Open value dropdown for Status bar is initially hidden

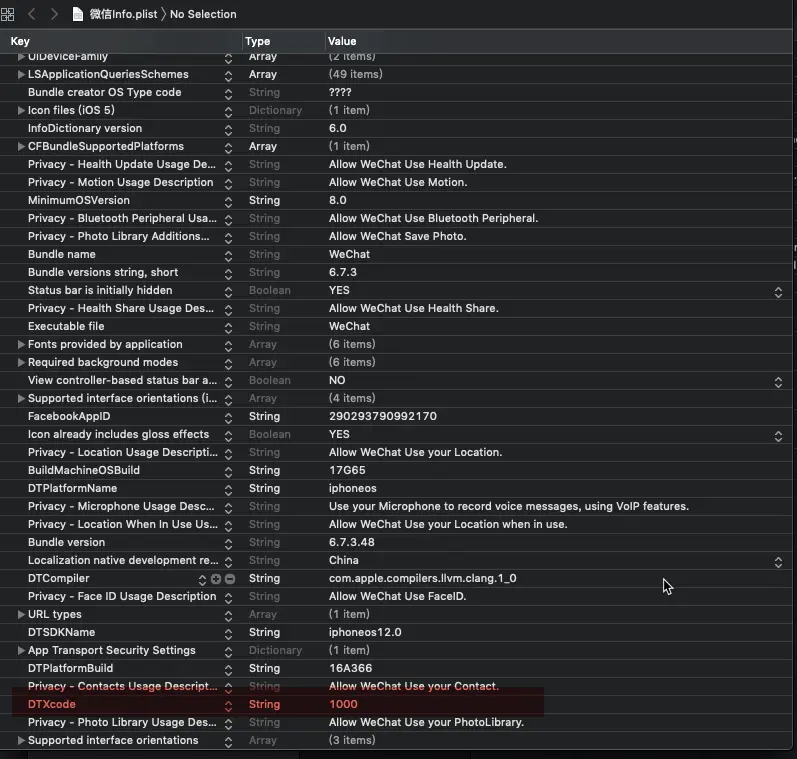click(x=778, y=292)
